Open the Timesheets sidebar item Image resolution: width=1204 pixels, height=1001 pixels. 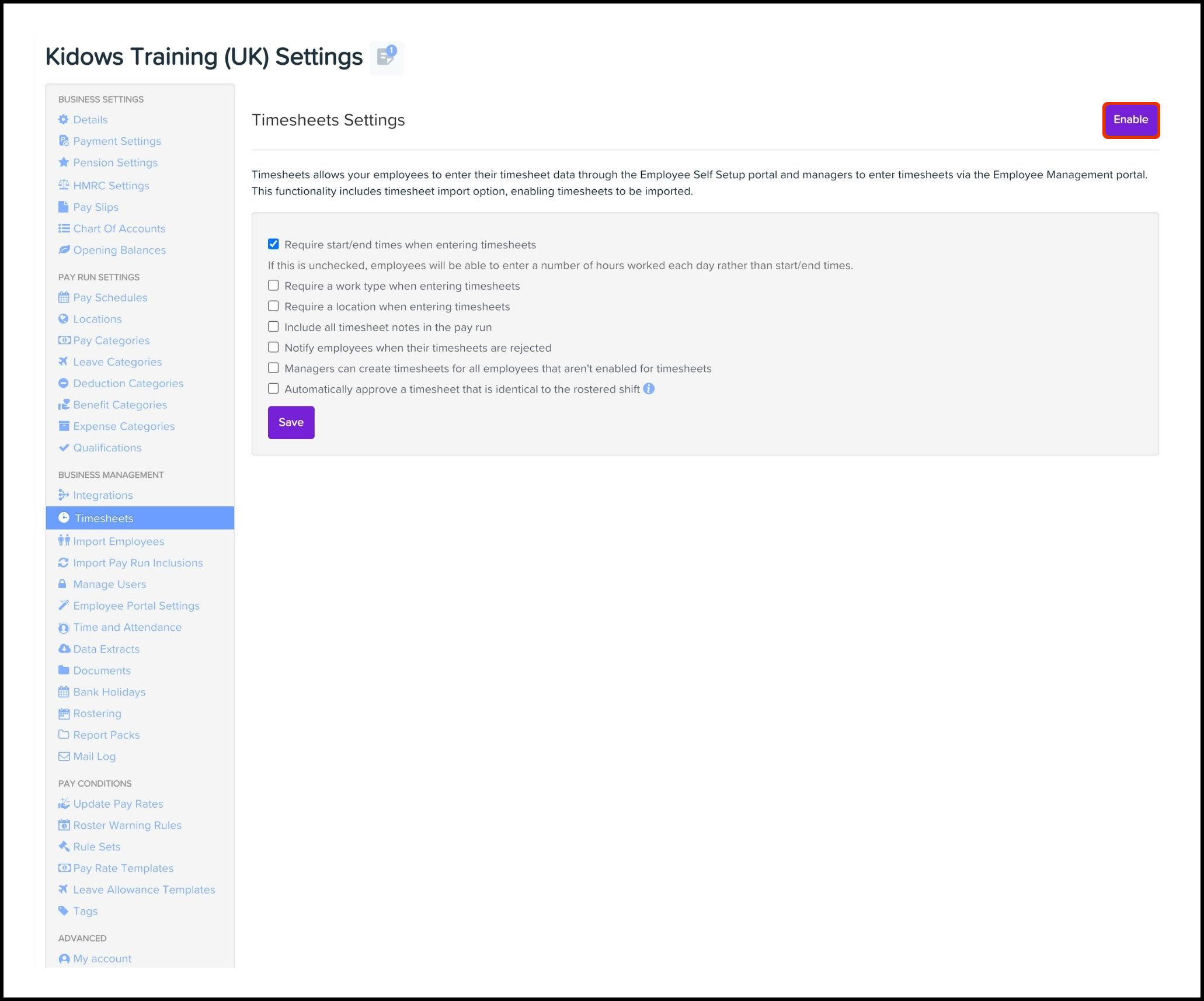(x=104, y=518)
